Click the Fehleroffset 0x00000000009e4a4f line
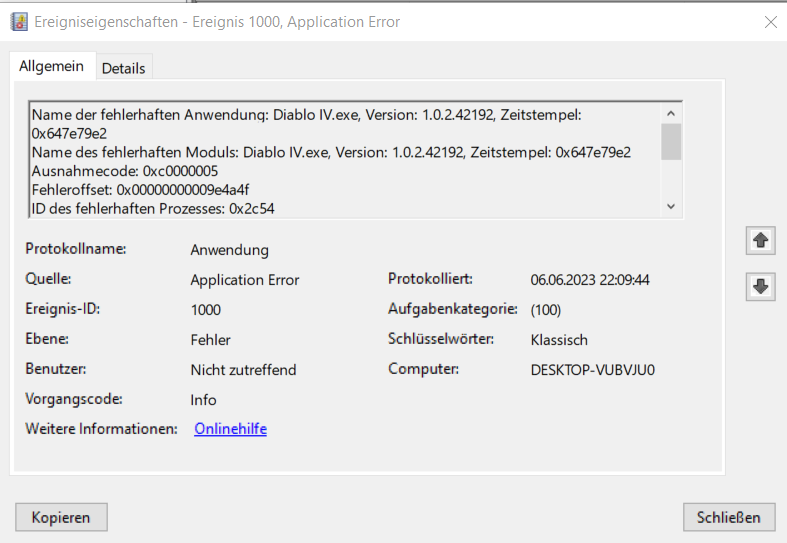The width and height of the screenshot is (787, 543). [141, 190]
